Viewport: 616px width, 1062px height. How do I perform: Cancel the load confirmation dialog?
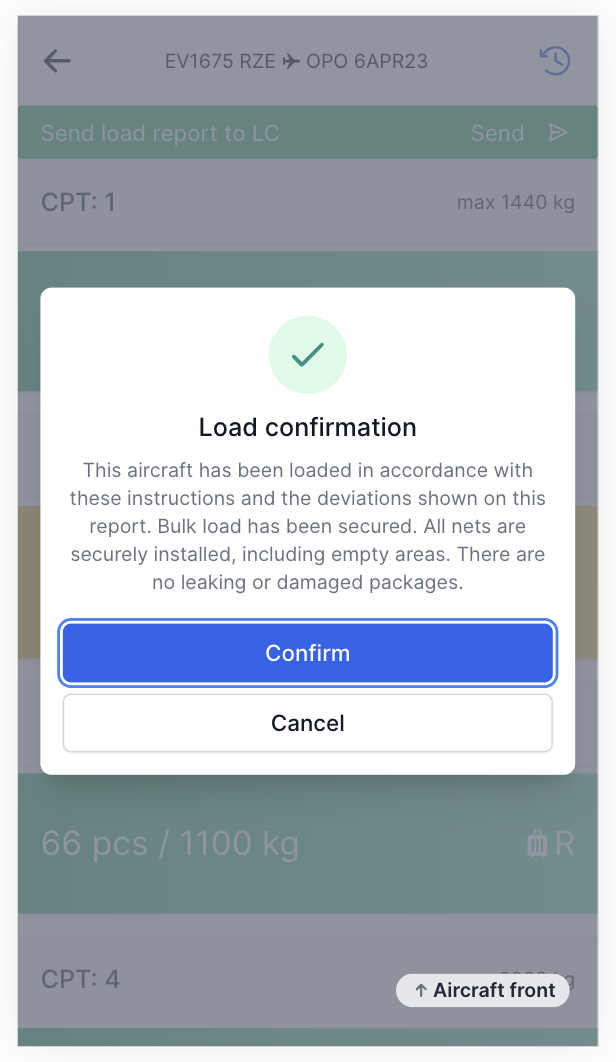click(x=307, y=723)
